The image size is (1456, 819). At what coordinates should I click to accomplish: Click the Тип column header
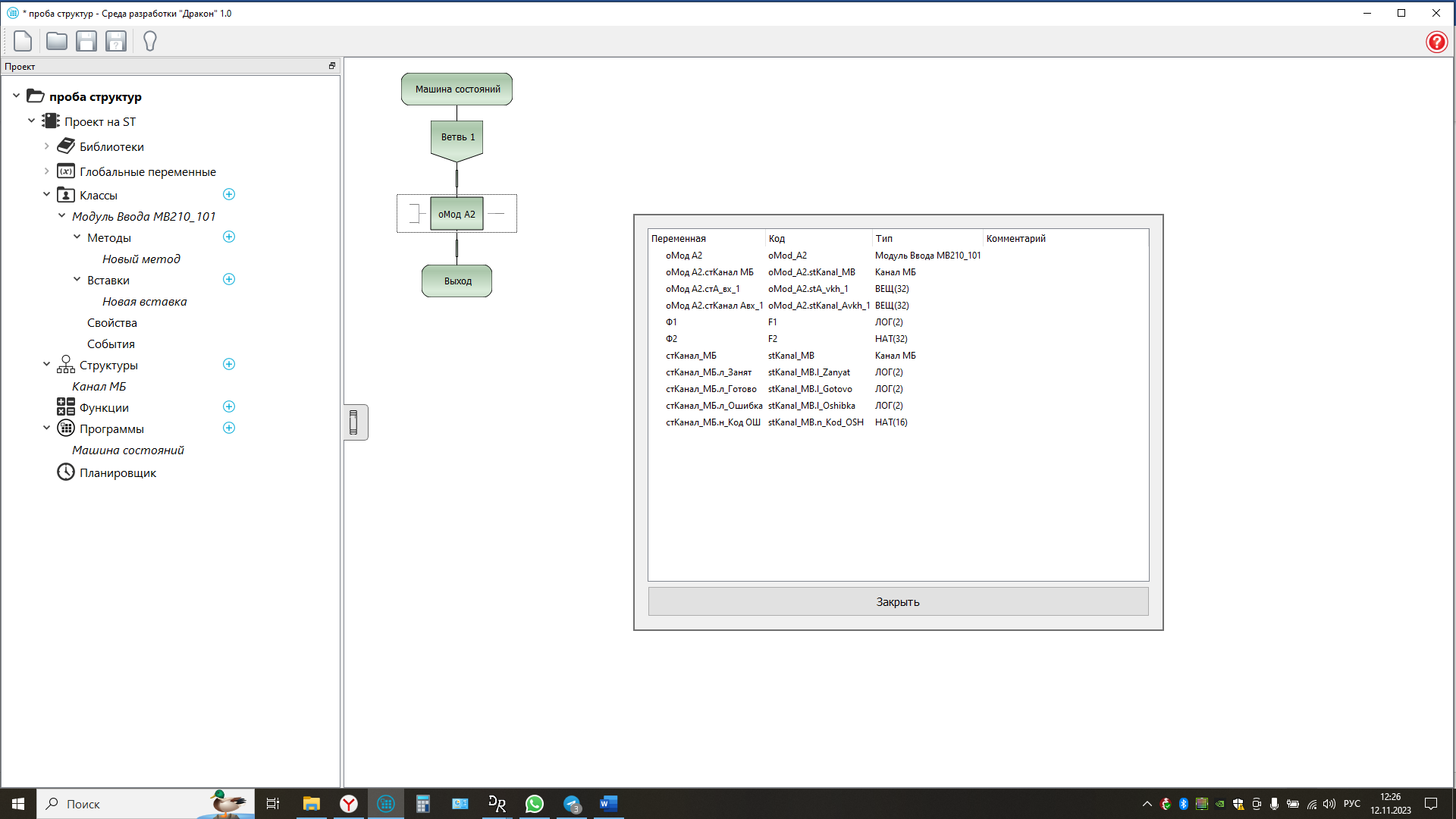click(884, 238)
